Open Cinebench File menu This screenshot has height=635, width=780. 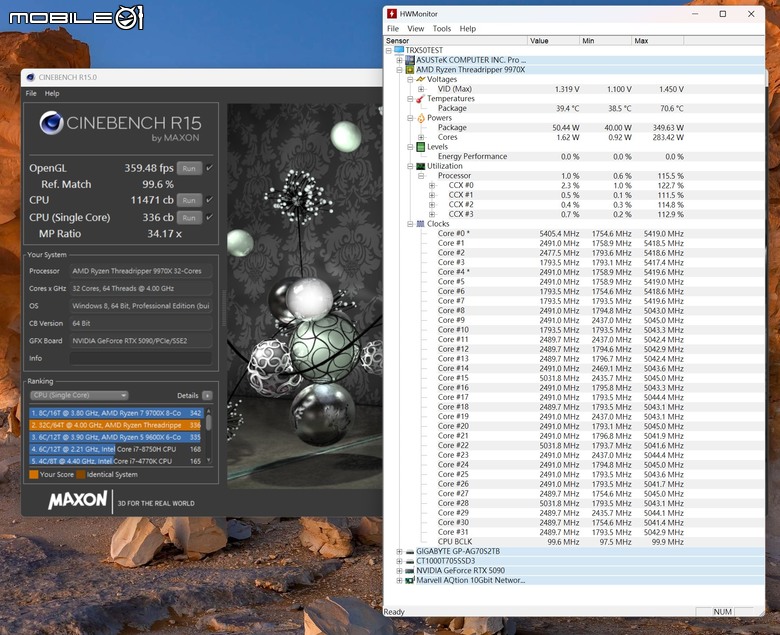[31, 93]
